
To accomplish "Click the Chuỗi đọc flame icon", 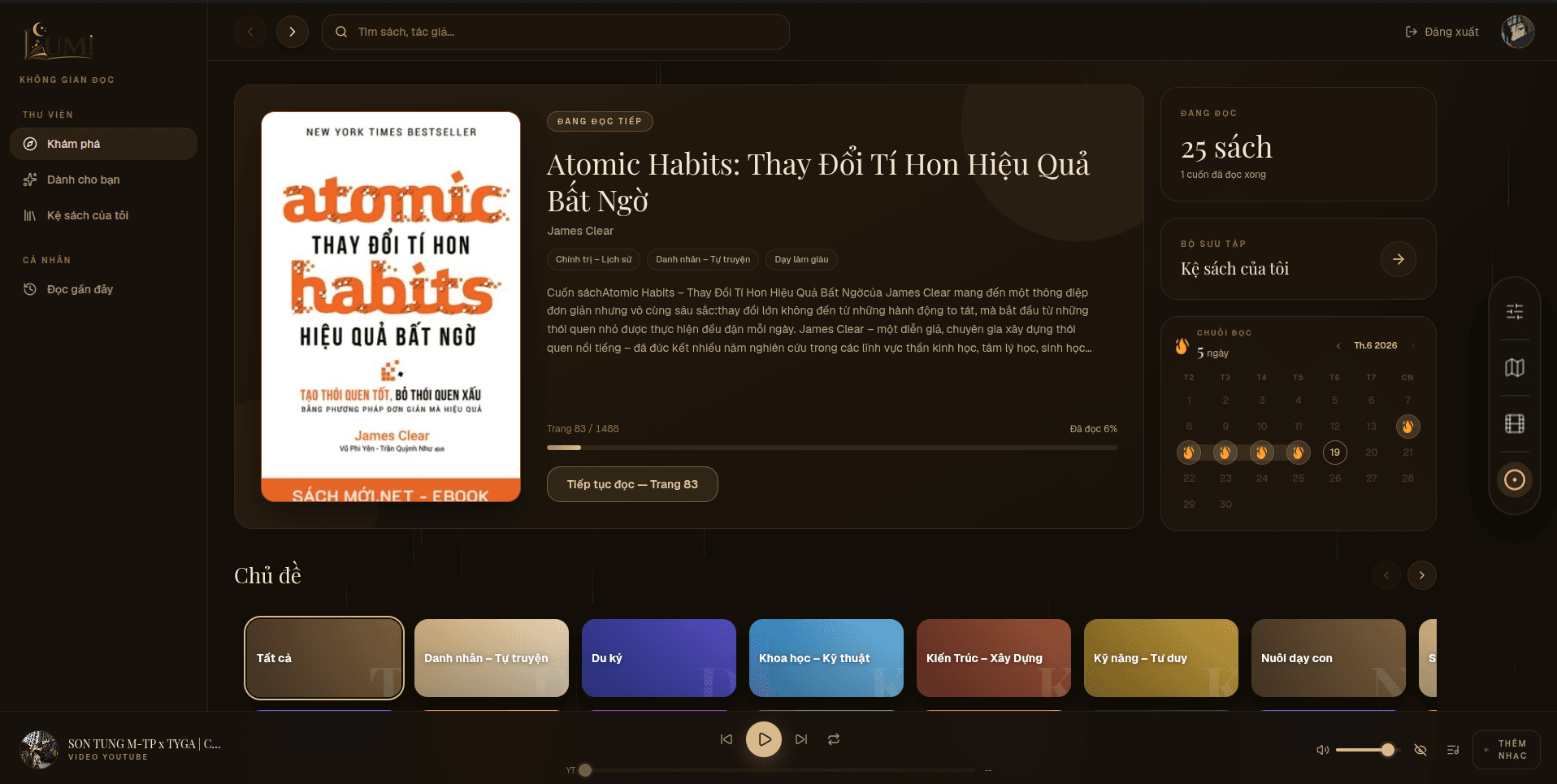I will (x=1182, y=346).
